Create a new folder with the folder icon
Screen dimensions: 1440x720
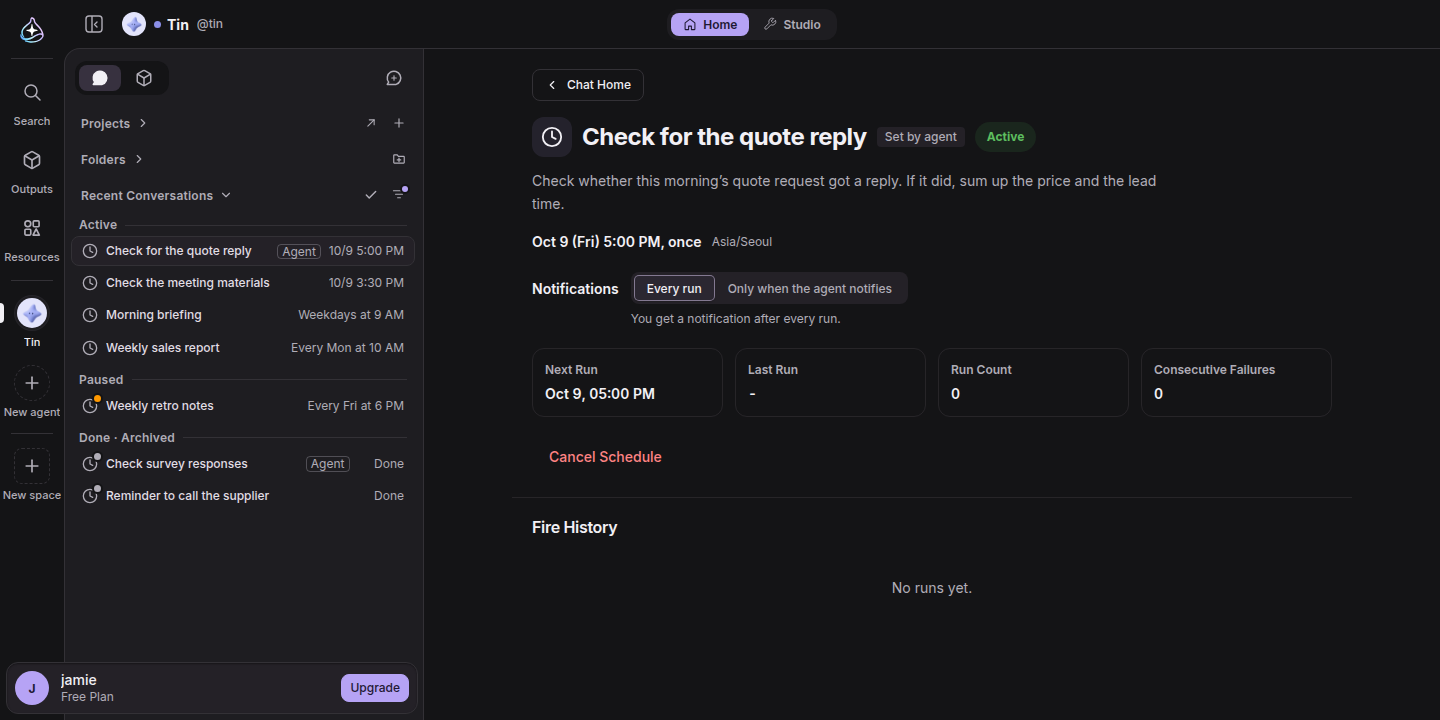[399, 159]
